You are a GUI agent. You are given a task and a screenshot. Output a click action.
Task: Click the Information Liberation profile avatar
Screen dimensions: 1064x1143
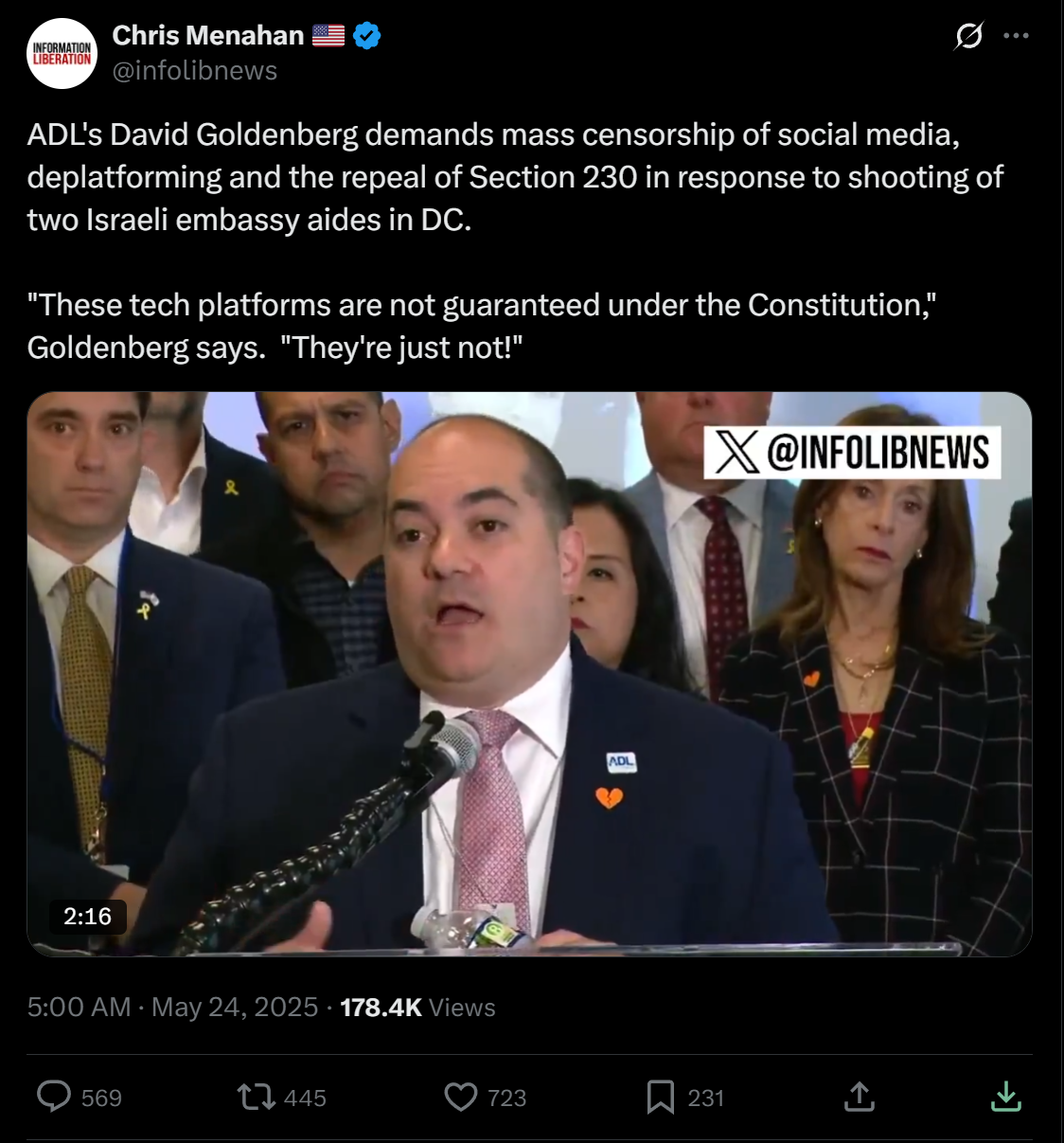pos(62,53)
